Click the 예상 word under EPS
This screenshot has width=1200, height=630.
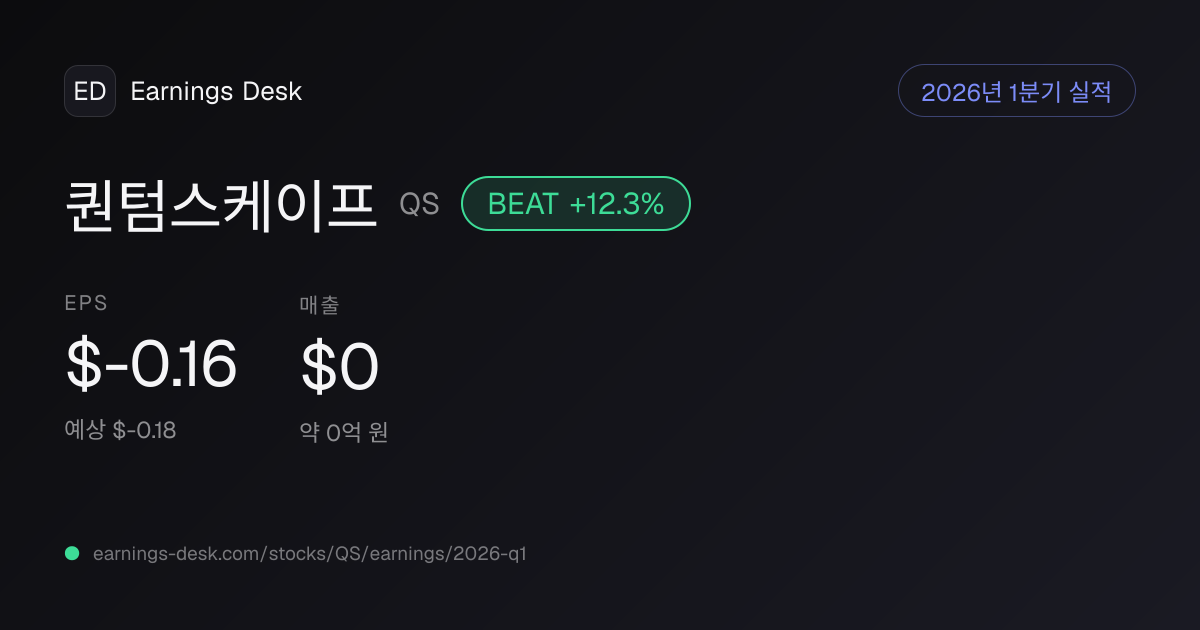tap(85, 431)
